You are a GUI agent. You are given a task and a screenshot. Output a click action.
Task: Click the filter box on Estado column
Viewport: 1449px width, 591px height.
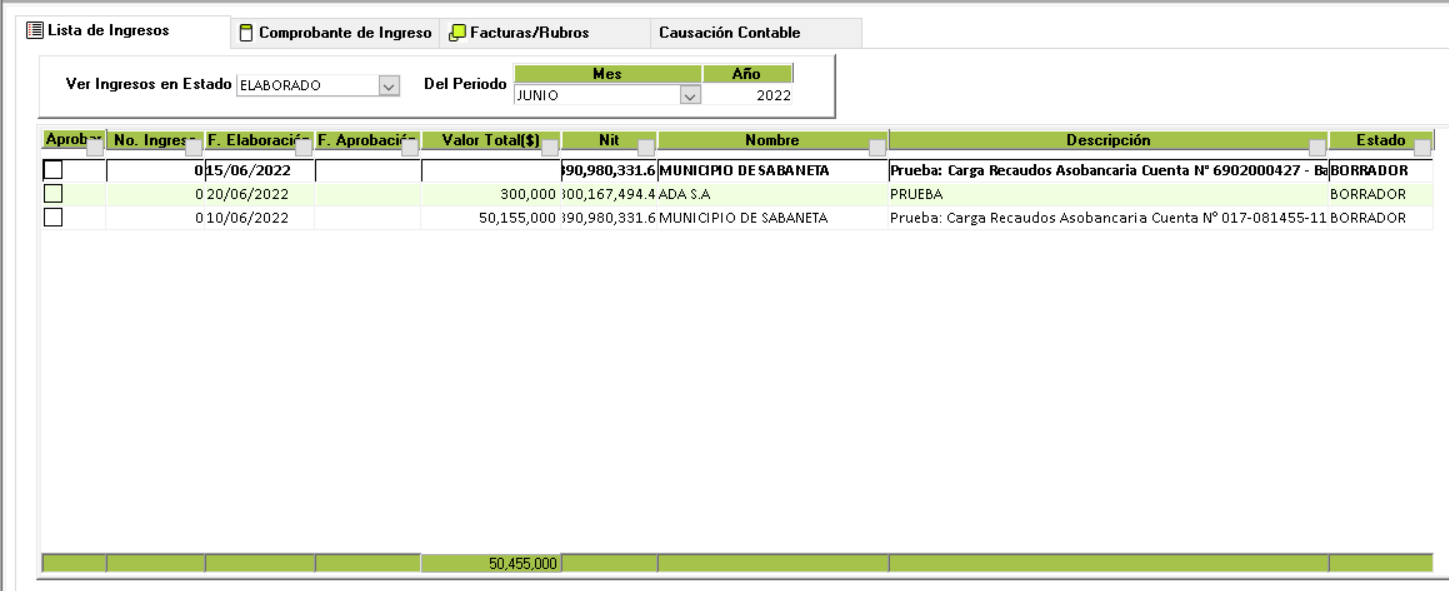coord(1422,148)
